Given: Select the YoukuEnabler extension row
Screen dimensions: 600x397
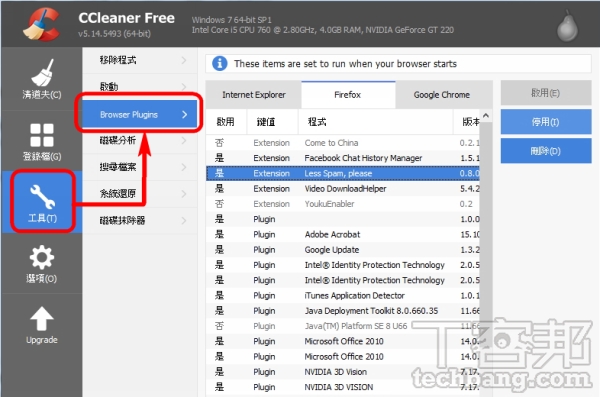Looking at the screenshot, I should point(343,204).
